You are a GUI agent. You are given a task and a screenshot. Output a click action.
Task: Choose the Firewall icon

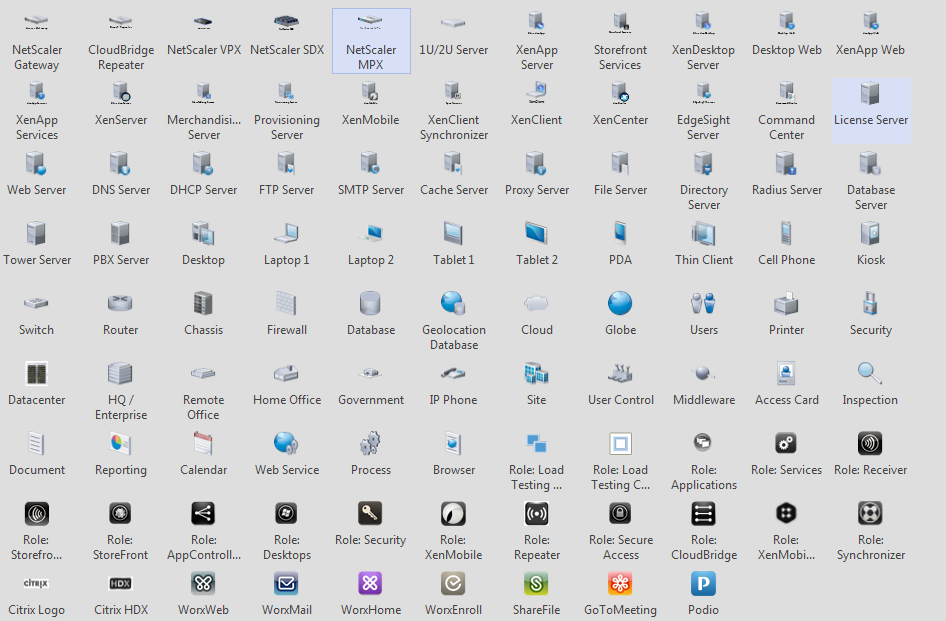[287, 303]
